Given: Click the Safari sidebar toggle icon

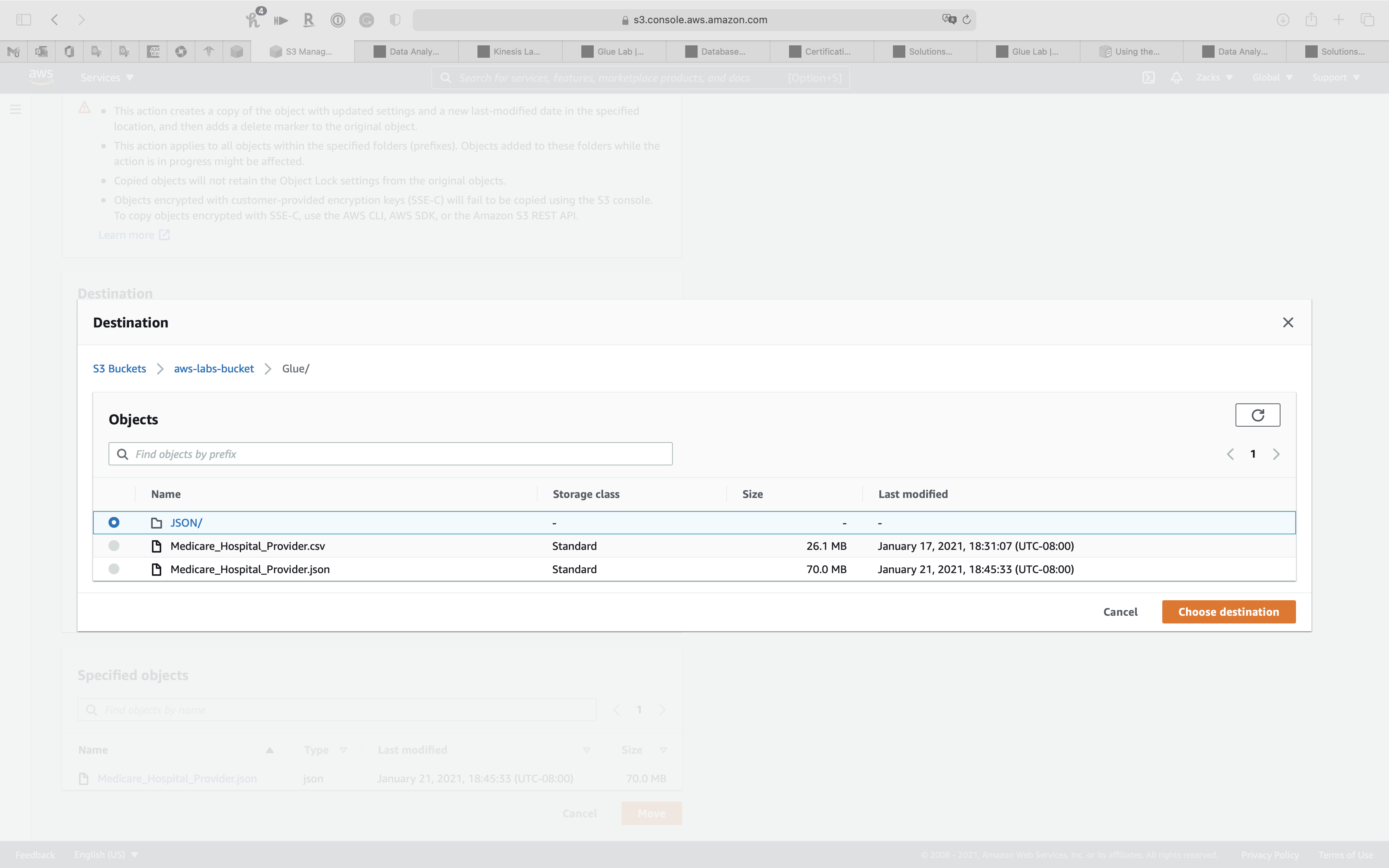Looking at the screenshot, I should click(24, 19).
